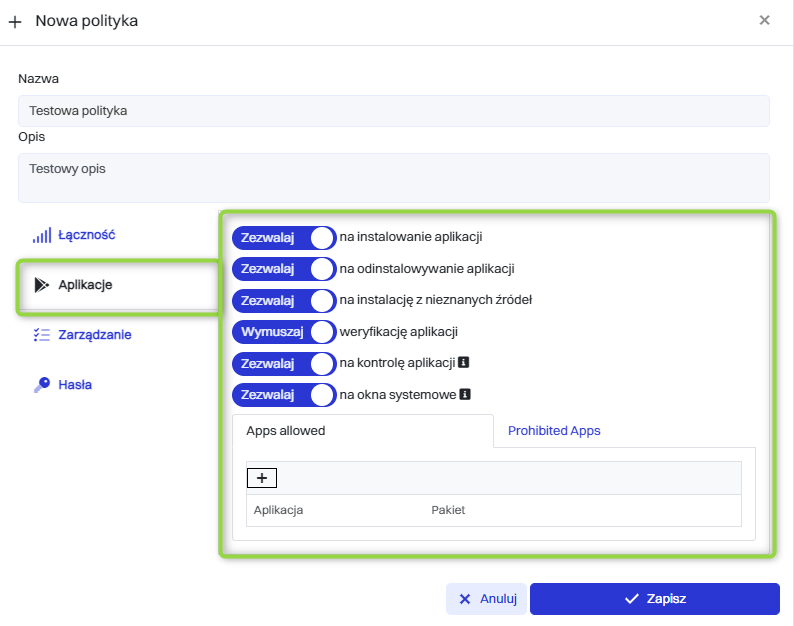Click the info icon next to kontrolę aplikacji
The width and height of the screenshot is (794, 626).
[x=464, y=363]
